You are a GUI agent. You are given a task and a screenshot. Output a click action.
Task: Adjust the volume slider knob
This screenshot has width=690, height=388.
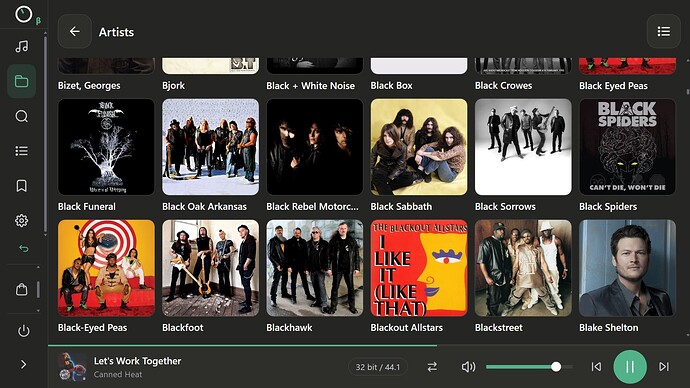click(x=556, y=366)
